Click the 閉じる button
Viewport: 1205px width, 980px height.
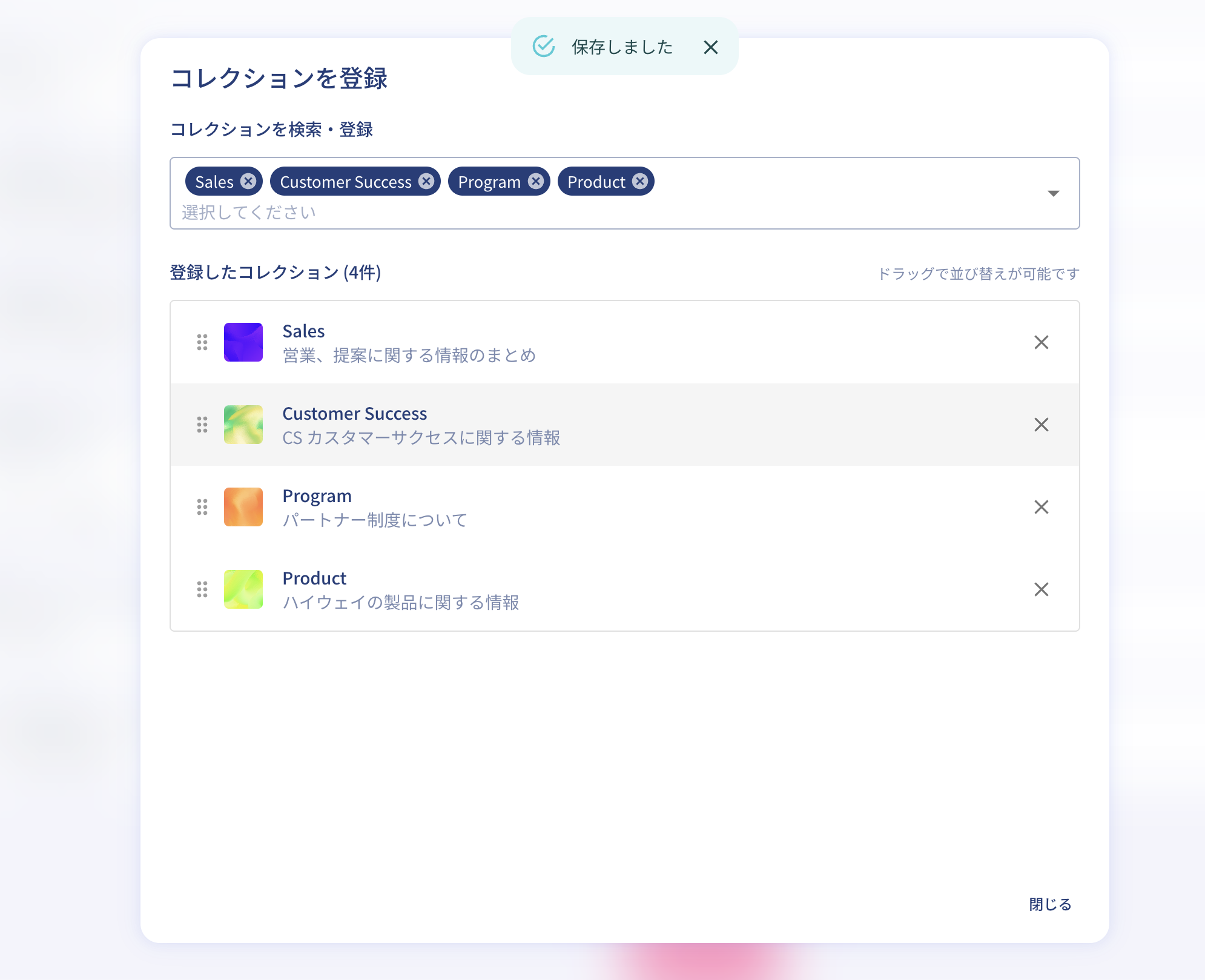click(1050, 904)
